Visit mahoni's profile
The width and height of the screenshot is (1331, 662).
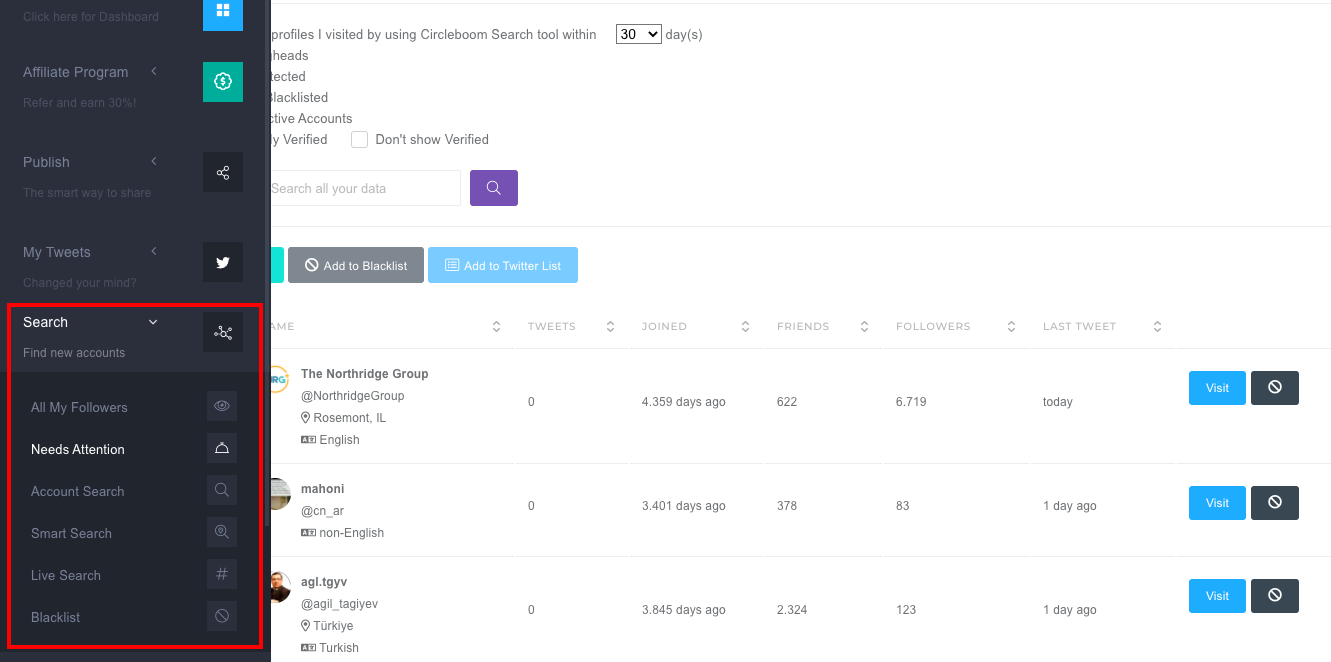click(x=1217, y=503)
